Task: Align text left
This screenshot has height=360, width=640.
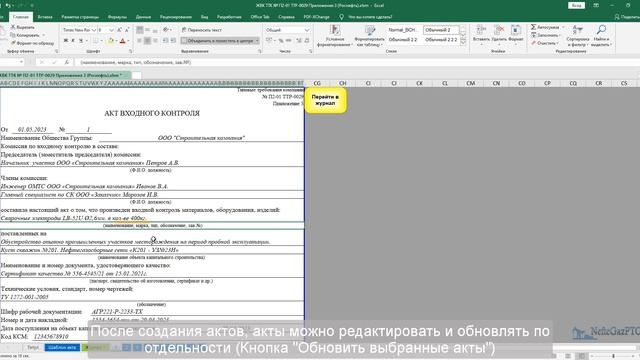Action: coord(140,41)
